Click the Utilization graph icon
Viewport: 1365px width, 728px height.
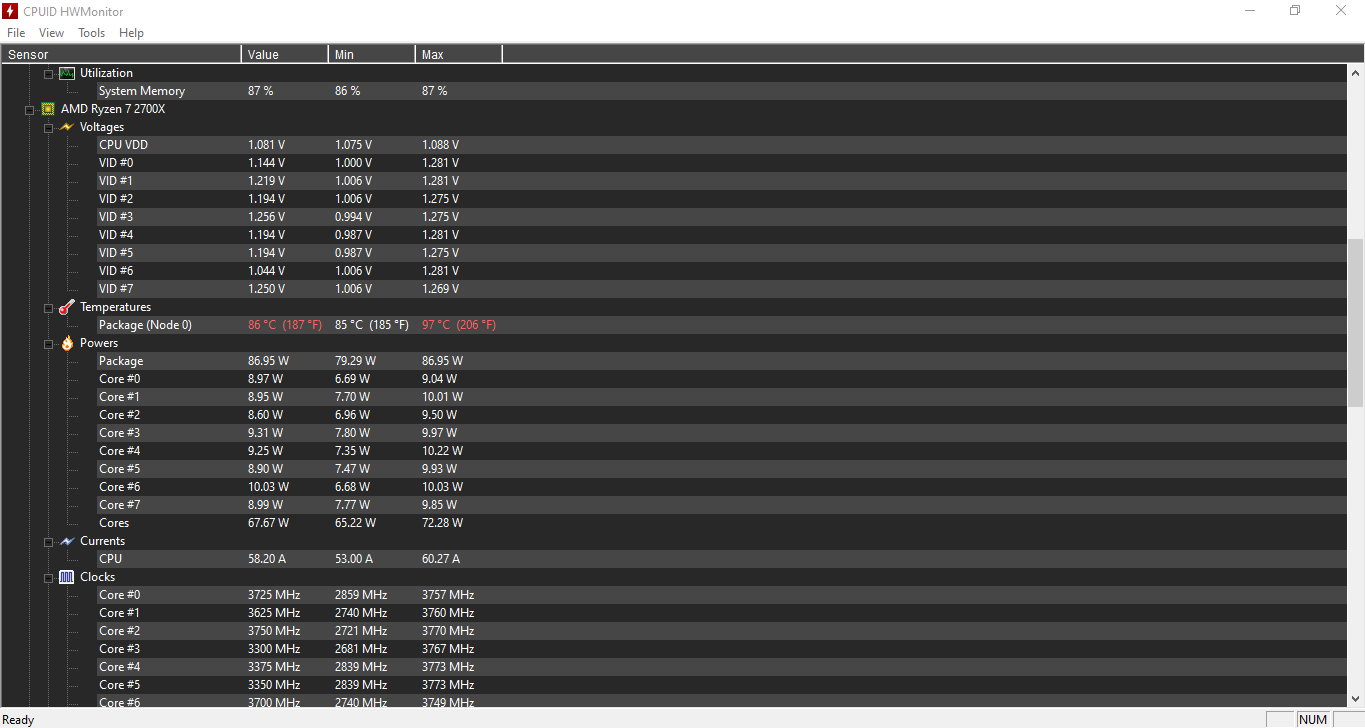click(67, 73)
